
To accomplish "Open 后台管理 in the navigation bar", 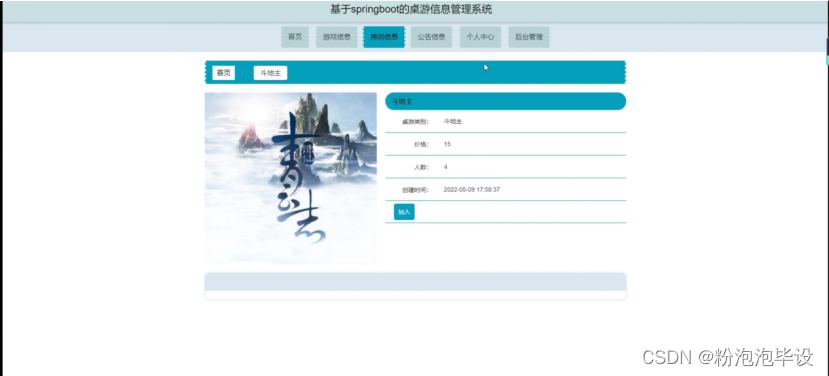I will pos(529,37).
